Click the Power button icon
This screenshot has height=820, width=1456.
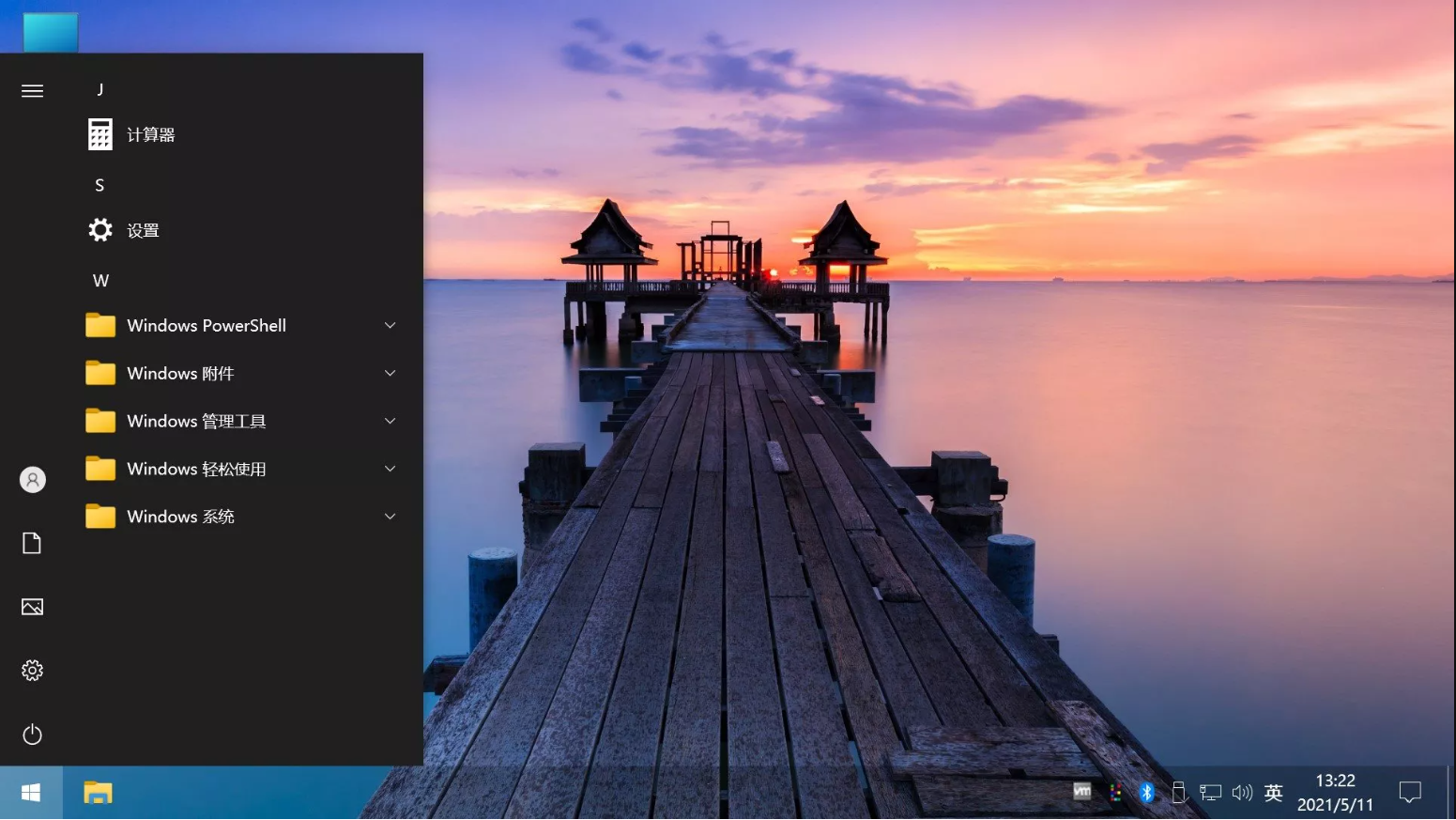click(x=32, y=735)
